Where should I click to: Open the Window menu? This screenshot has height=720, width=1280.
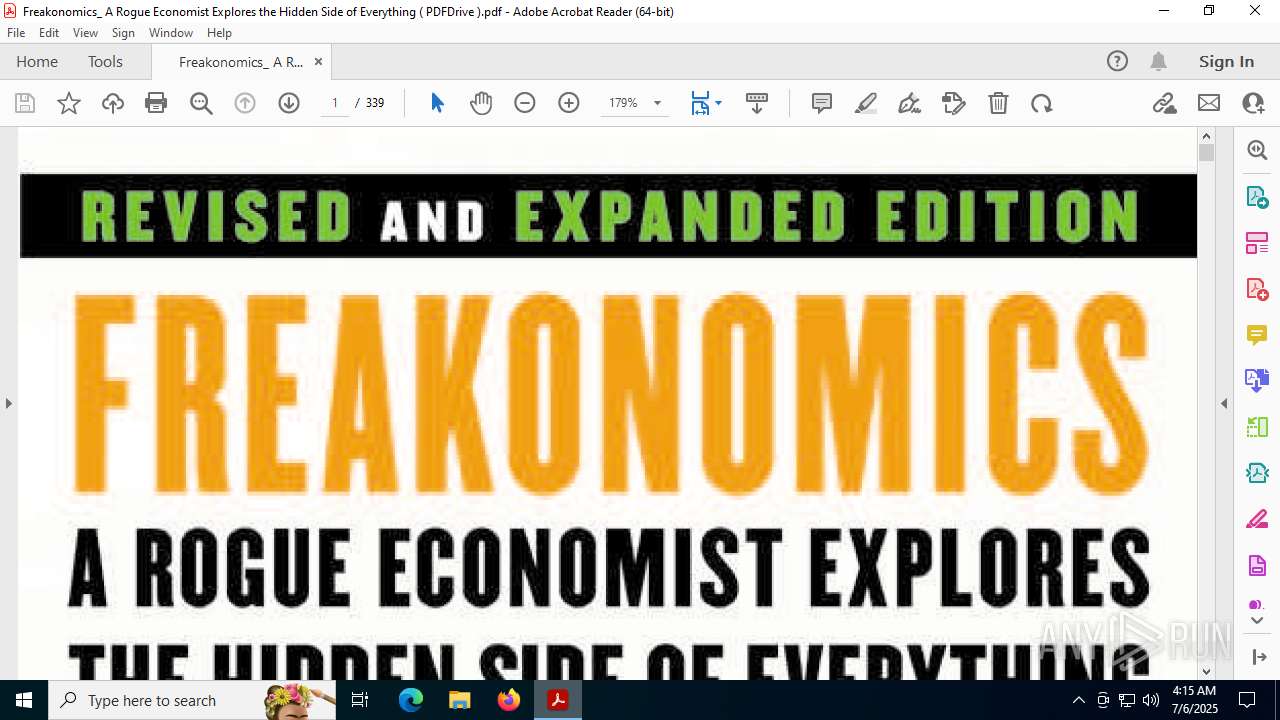click(171, 33)
